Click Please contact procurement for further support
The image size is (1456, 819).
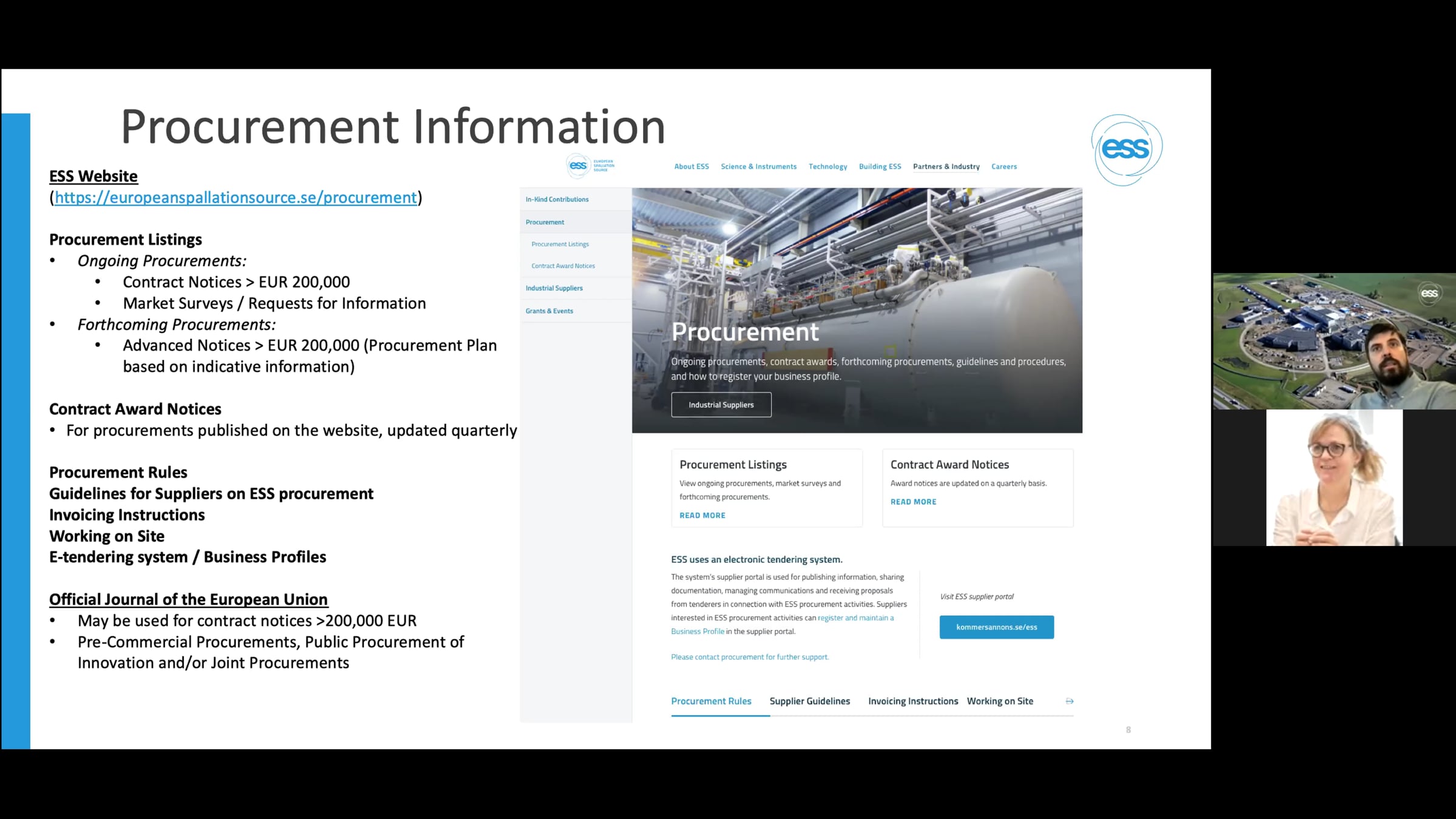coord(749,657)
